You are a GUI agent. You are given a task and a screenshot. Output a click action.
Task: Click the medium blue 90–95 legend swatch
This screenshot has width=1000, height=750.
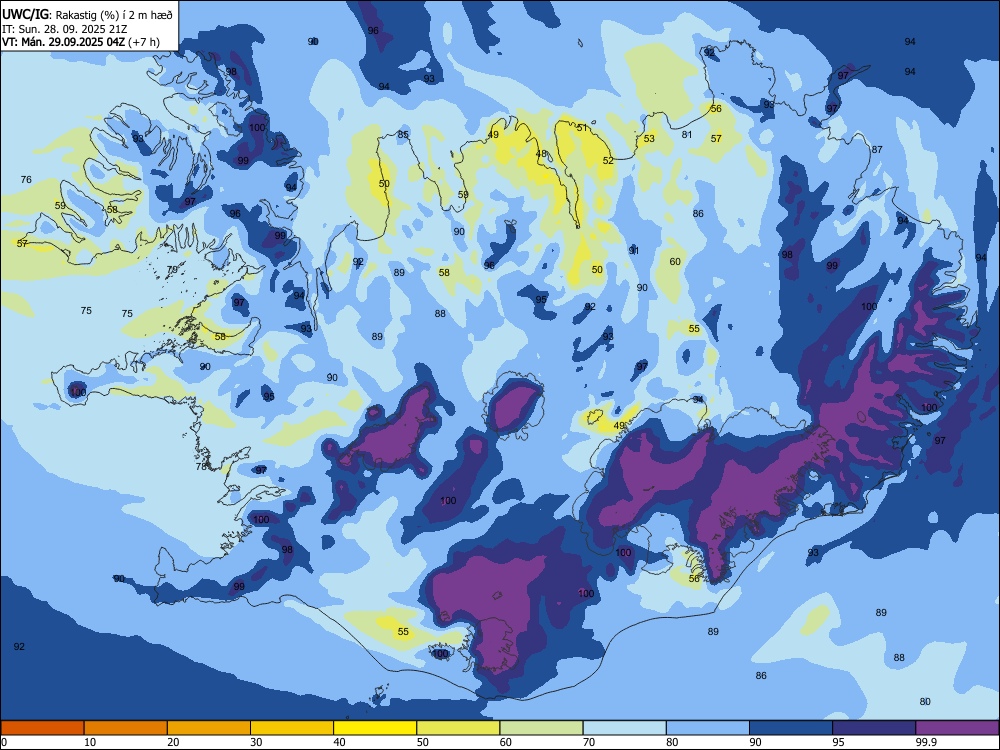[791, 728]
